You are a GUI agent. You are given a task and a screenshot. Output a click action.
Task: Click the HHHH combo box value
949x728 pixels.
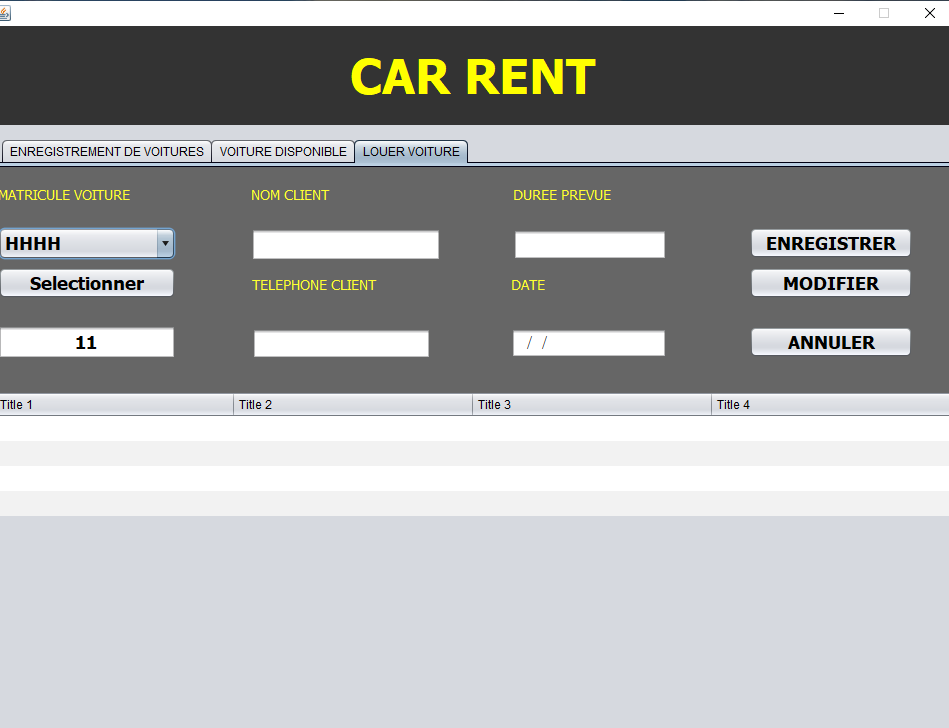(78, 244)
